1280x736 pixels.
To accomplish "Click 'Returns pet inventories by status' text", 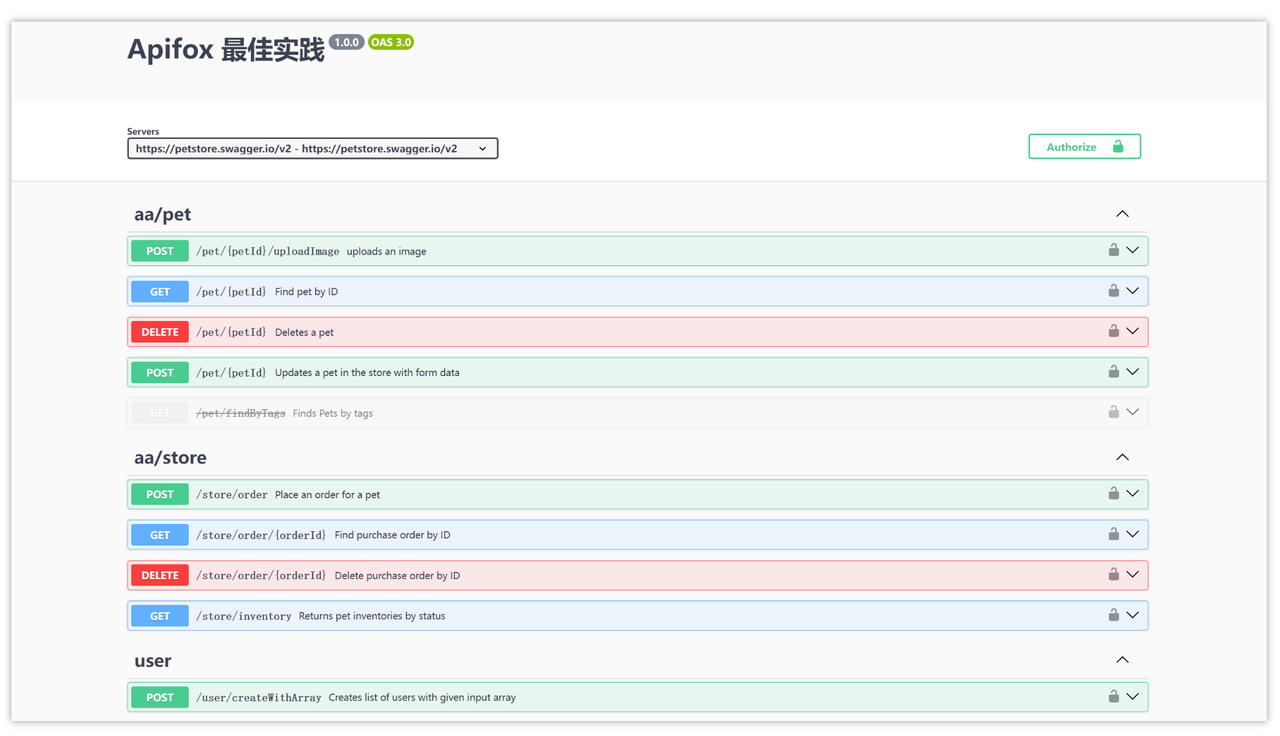I will (372, 616).
